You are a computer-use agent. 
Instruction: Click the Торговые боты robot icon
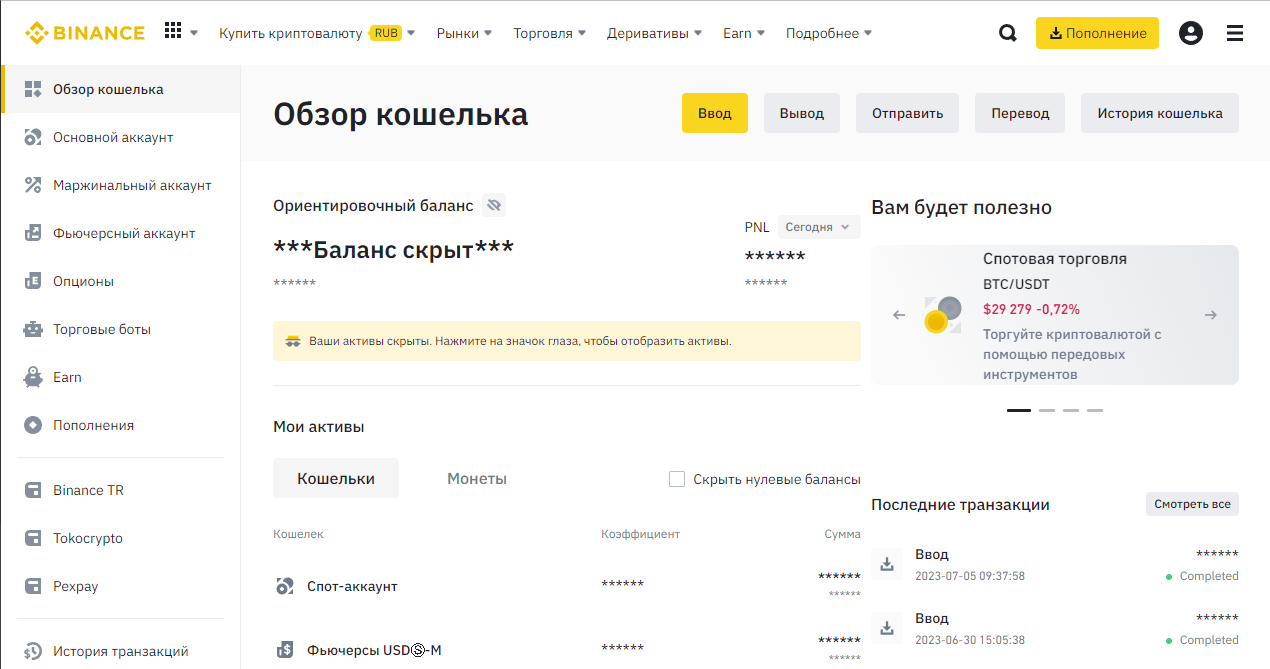[33, 329]
